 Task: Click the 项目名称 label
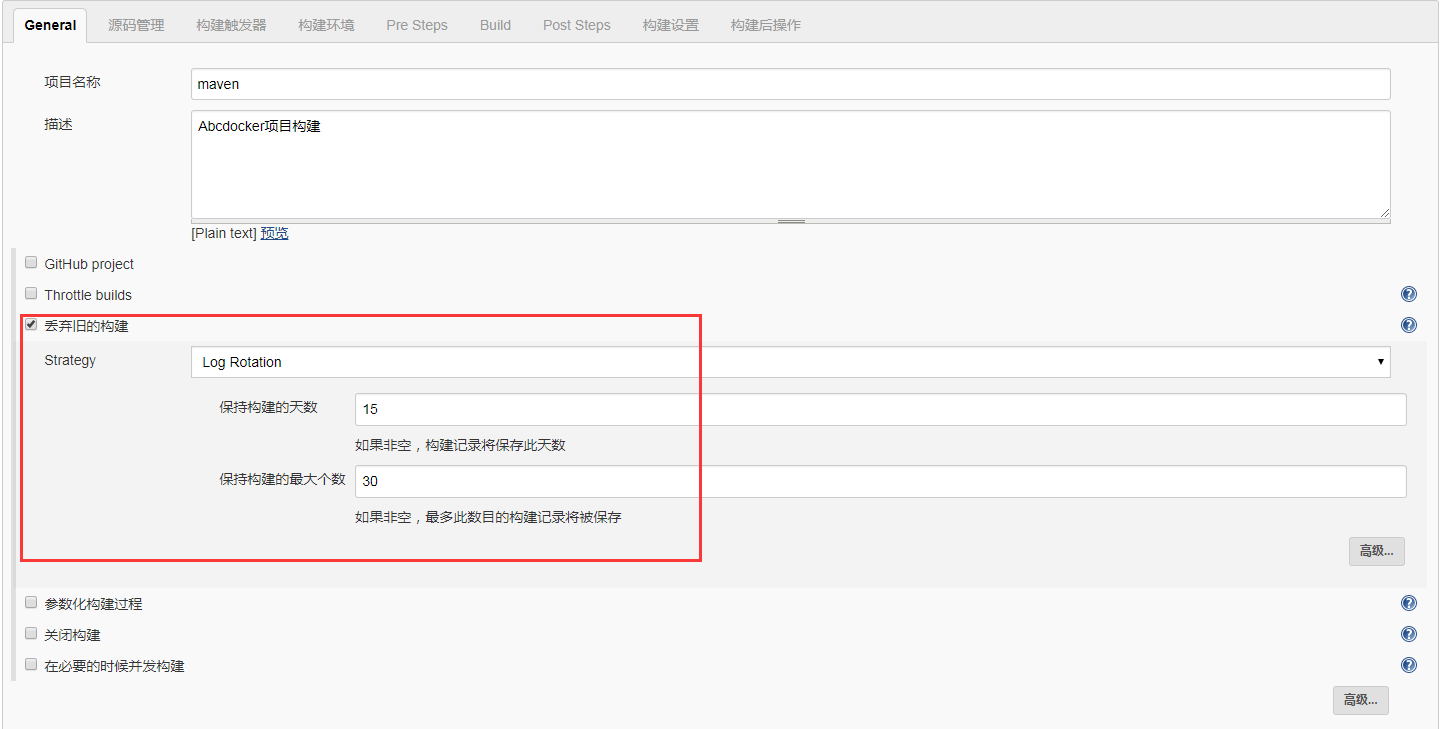click(72, 82)
